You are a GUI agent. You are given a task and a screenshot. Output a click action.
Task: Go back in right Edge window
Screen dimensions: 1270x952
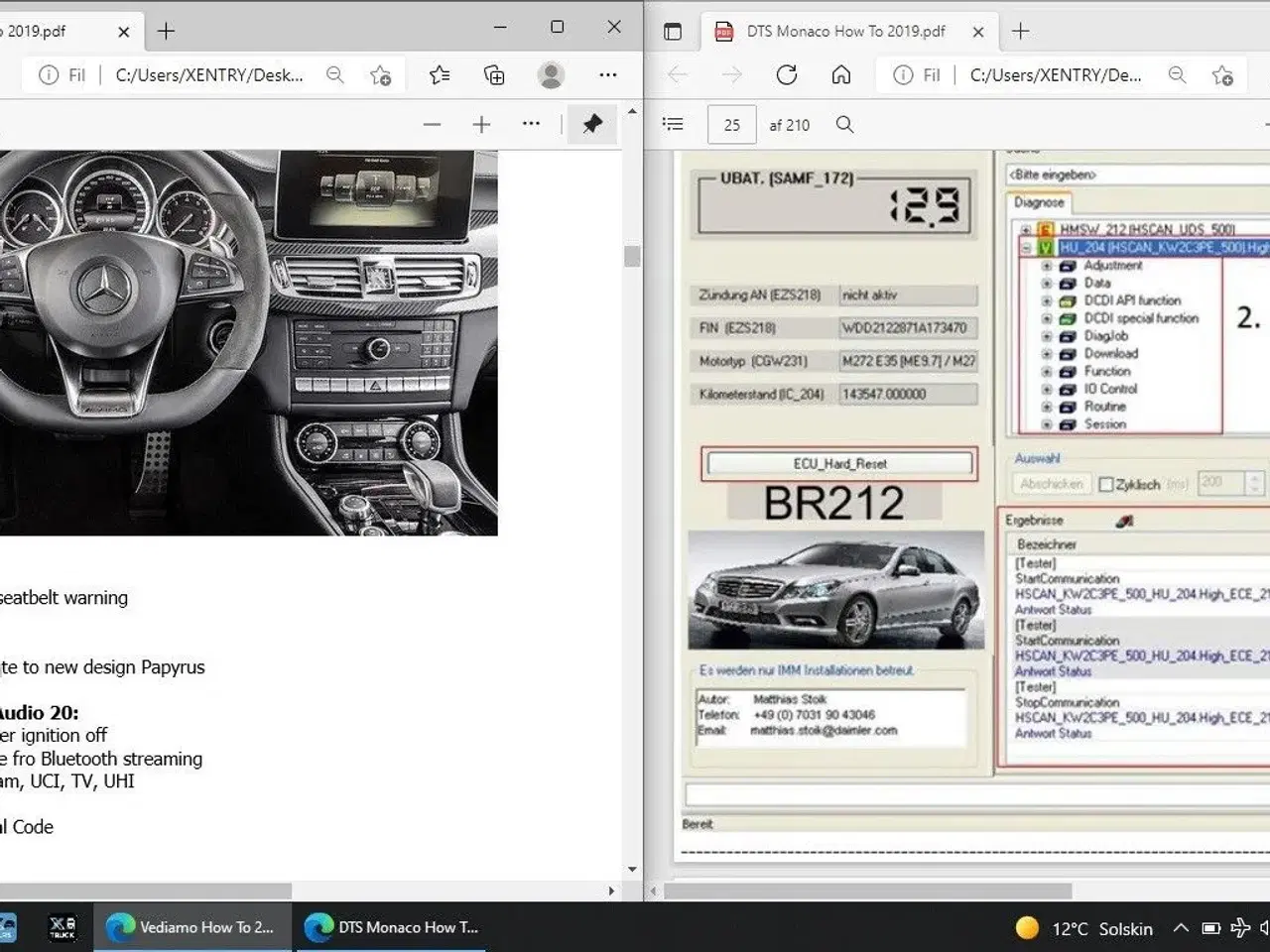click(678, 75)
